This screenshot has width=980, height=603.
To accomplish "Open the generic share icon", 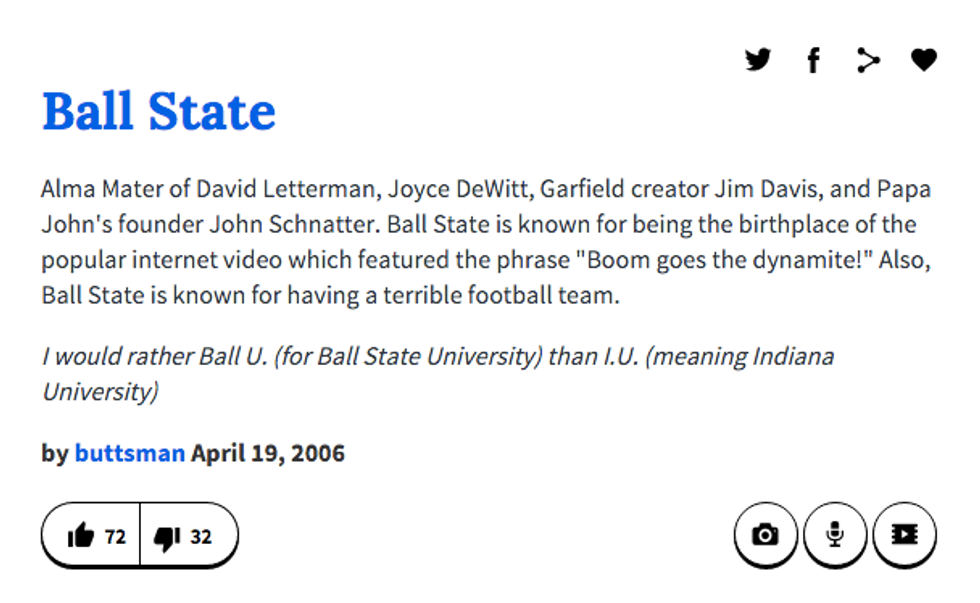I will pyautogui.click(x=868, y=61).
